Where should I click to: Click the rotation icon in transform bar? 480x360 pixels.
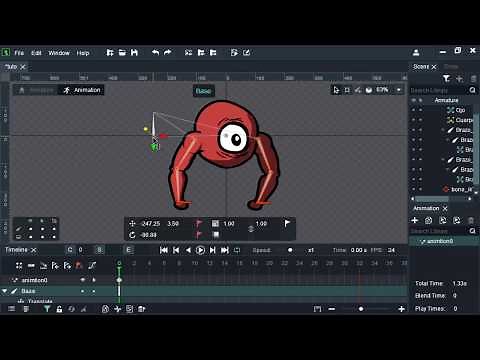coord(132,235)
